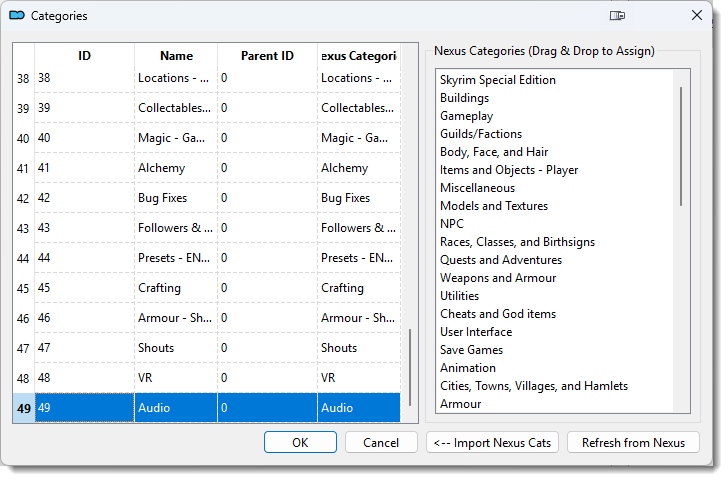Select Guilds/Factions in Nexus list

481,134
